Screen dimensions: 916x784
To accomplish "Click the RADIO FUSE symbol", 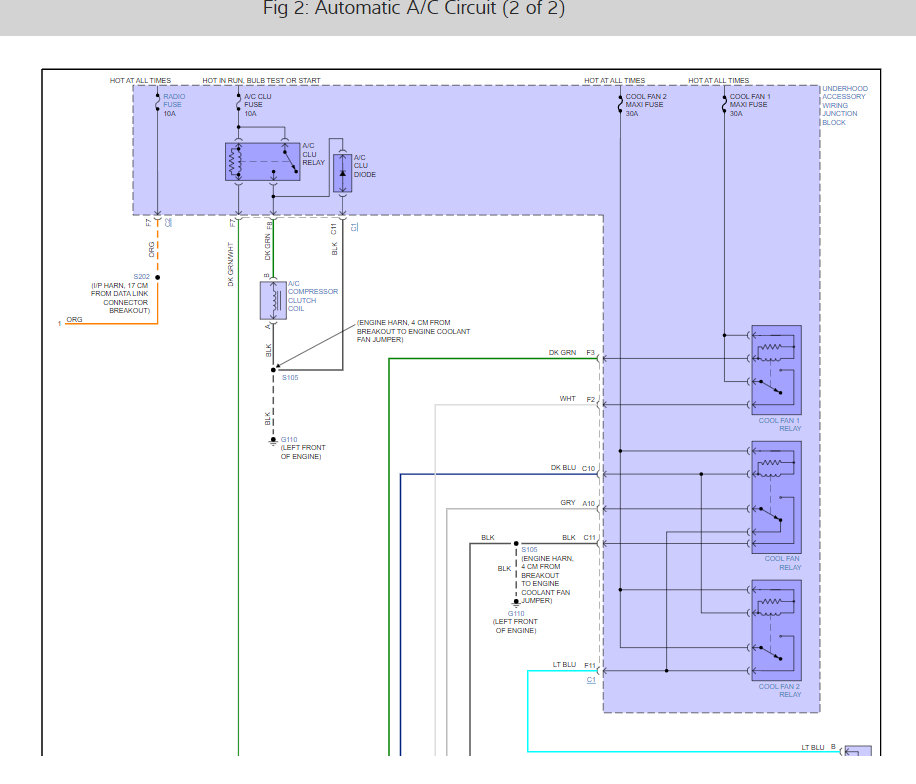I will [157, 104].
